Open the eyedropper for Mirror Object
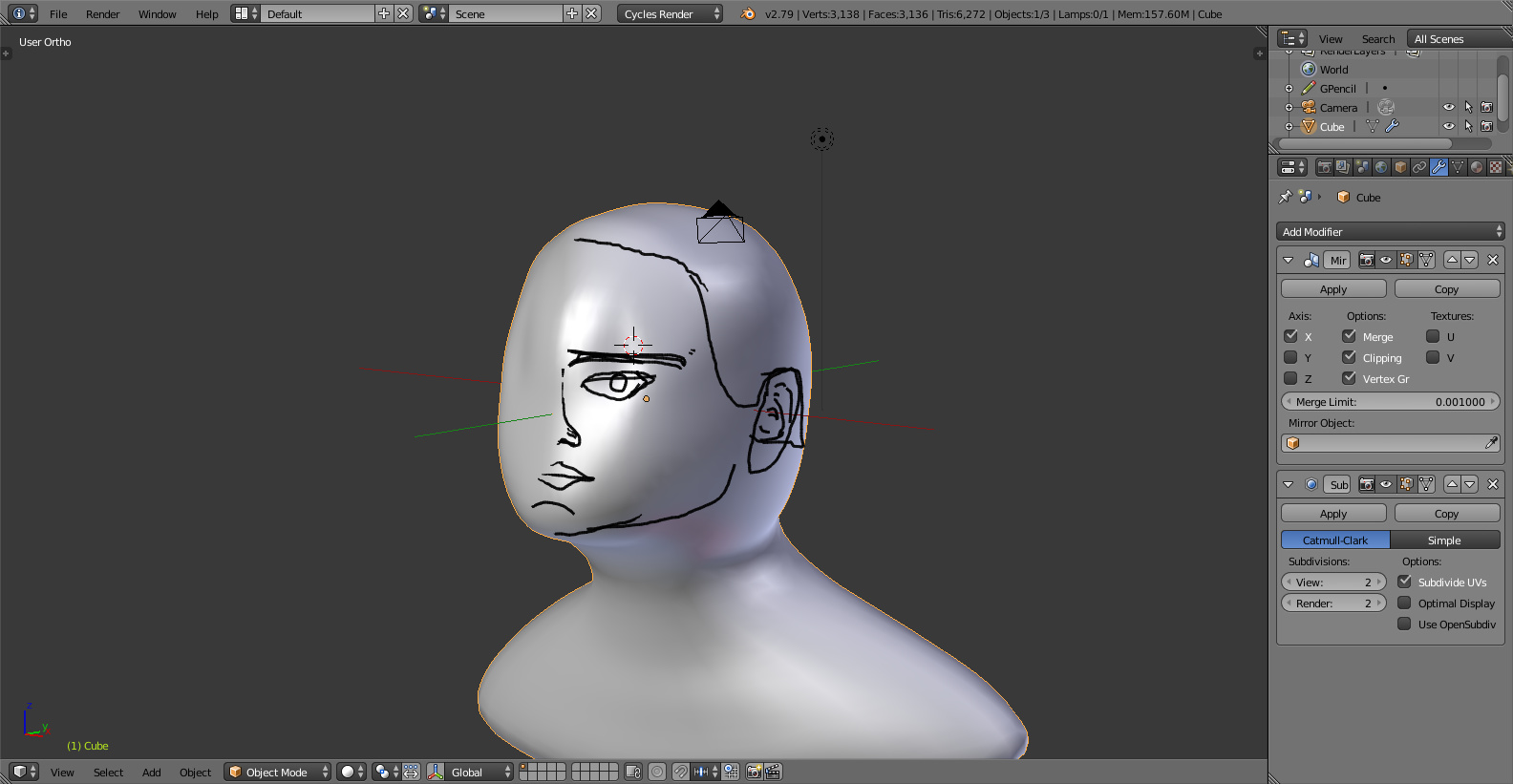1513x784 pixels. coord(1491,443)
